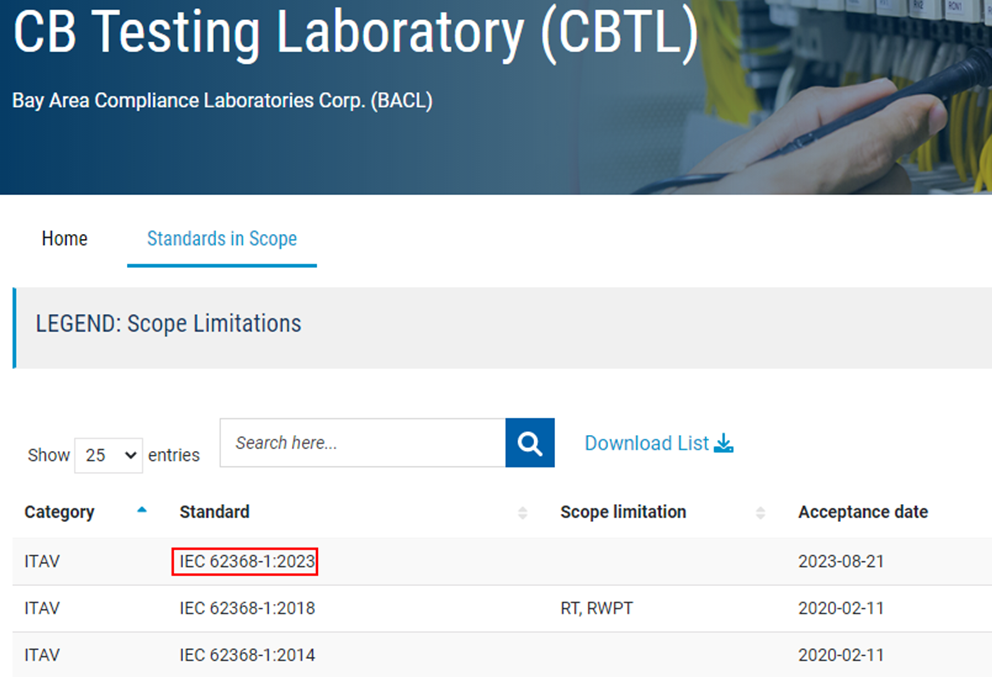Viewport: 992px width, 678px height.
Task: Click the CB Testing Laboratory (CBTL) heading
Action: pyautogui.click(x=354, y=35)
